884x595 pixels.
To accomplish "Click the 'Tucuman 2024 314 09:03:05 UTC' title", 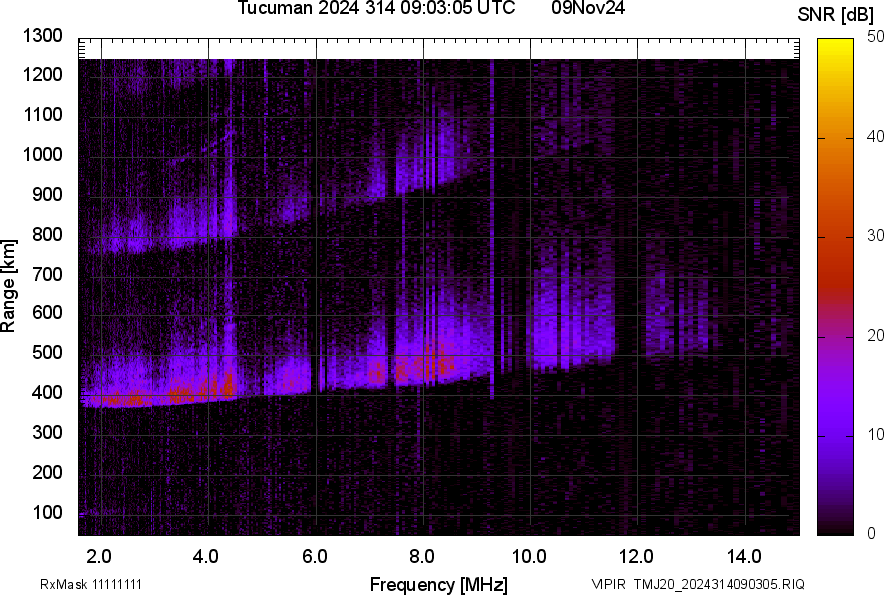I will pyautogui.click(x=376, y=9).
